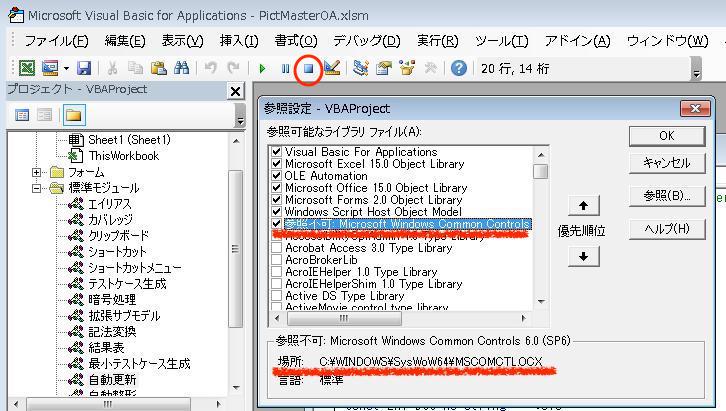The image size is (726, 411).
Task: Move reference priority up with arrow button
Action: pos(583,206)
